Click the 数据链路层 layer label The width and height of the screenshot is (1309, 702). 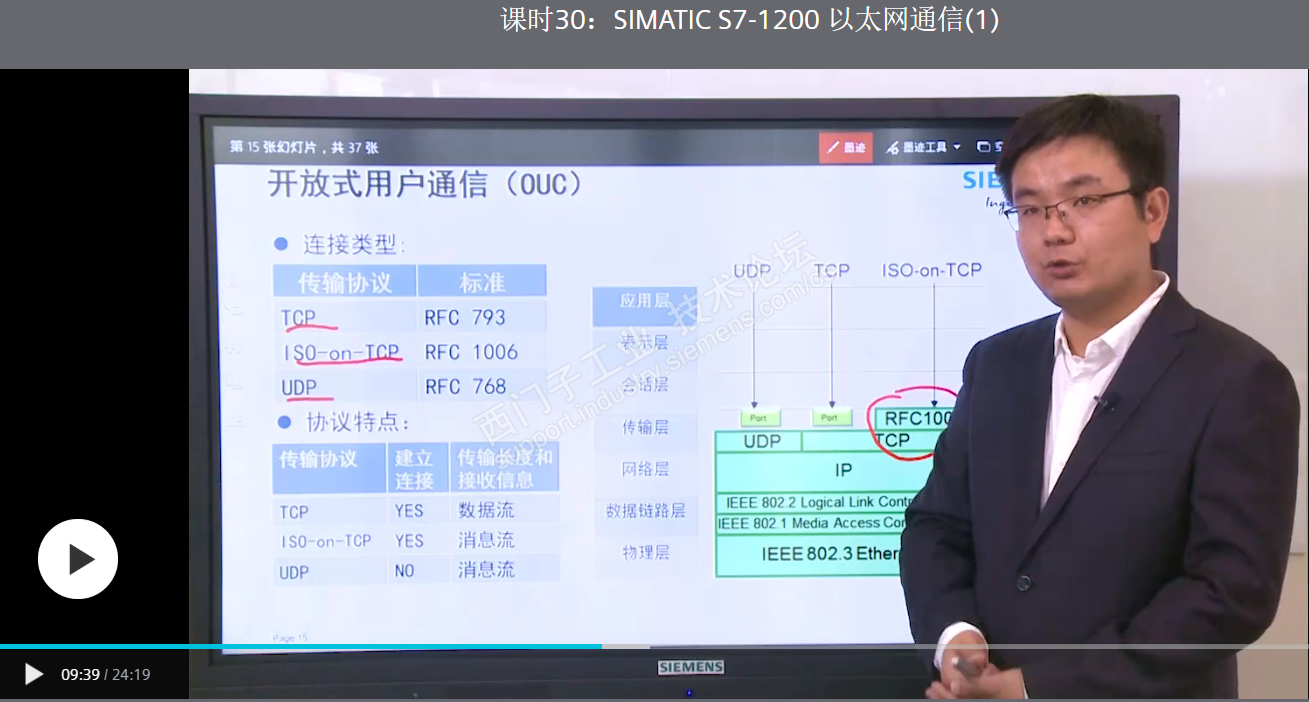645,510
